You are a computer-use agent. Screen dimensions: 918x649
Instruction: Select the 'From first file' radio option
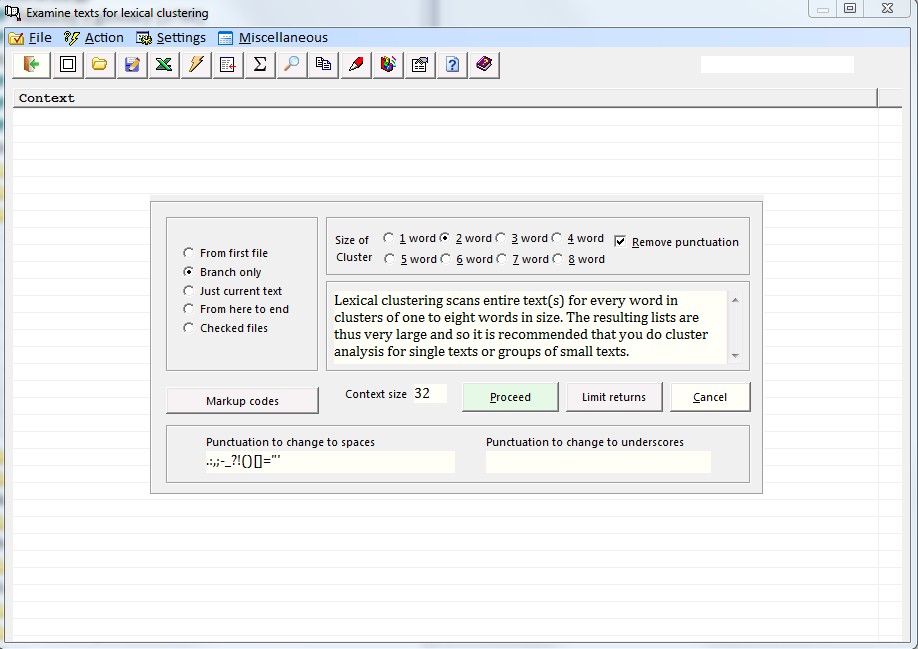pos(189,253)
